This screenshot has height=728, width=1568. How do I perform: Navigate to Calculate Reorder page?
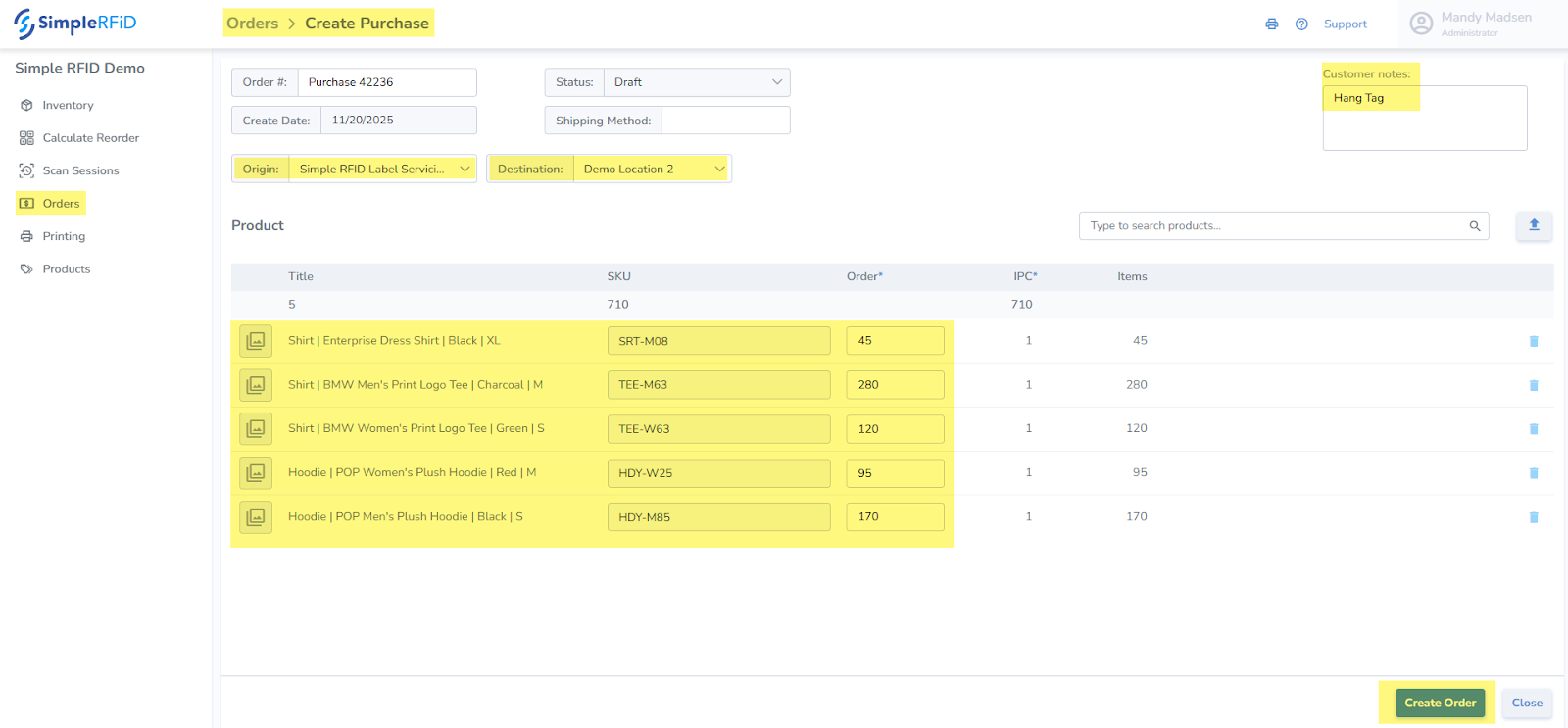pyautogui.click(x=90, y=138)
